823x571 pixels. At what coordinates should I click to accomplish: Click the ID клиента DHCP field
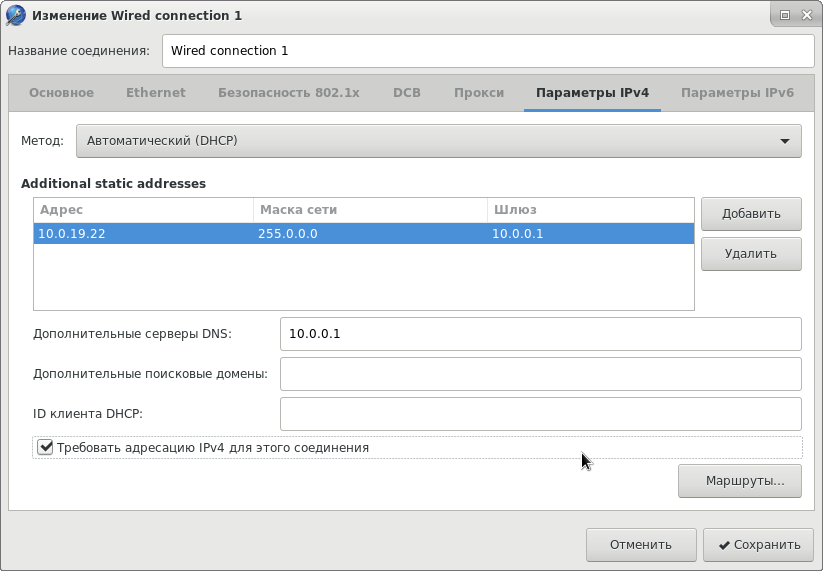[540, 413]
